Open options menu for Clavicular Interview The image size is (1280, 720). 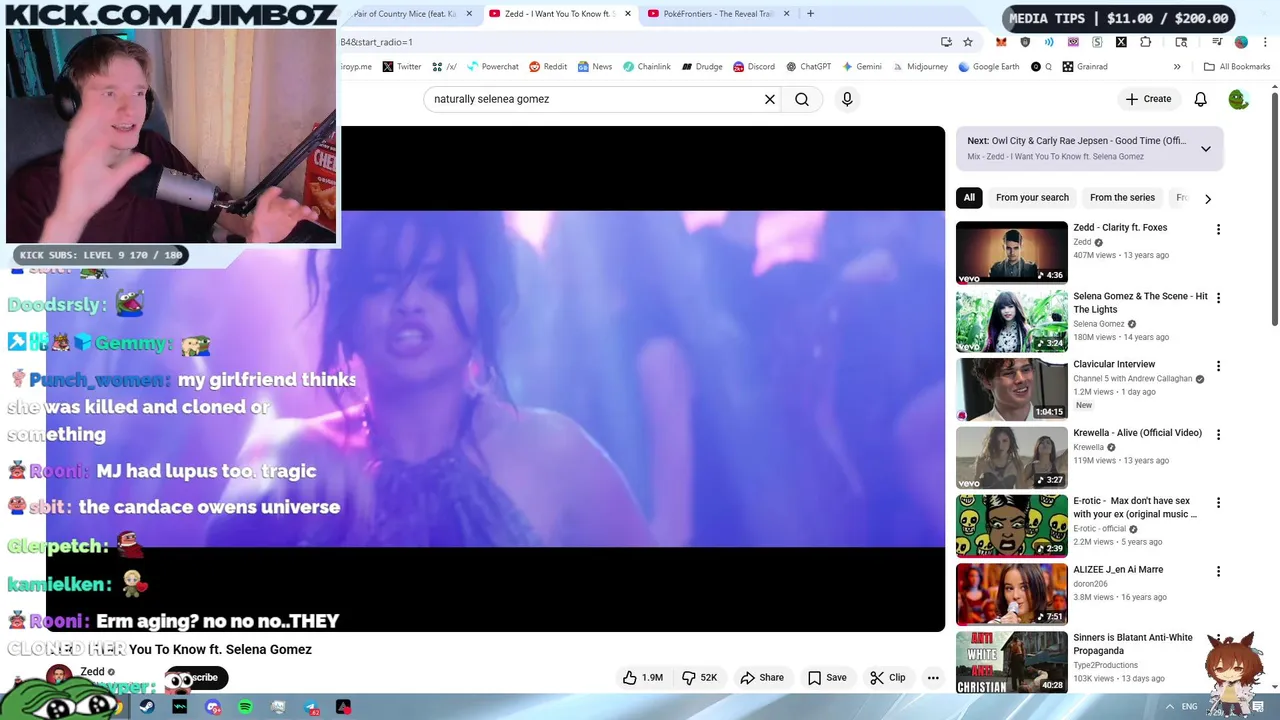coord(1218,366)
